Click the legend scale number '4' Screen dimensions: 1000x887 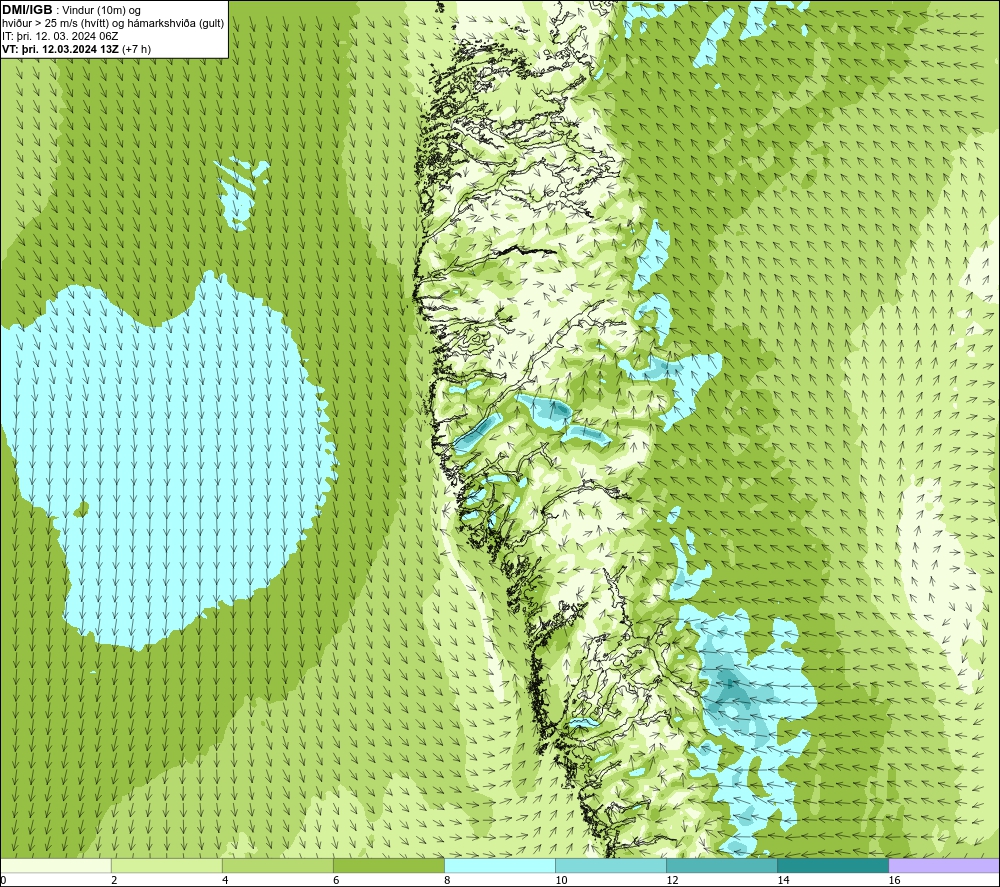(225, 881)
